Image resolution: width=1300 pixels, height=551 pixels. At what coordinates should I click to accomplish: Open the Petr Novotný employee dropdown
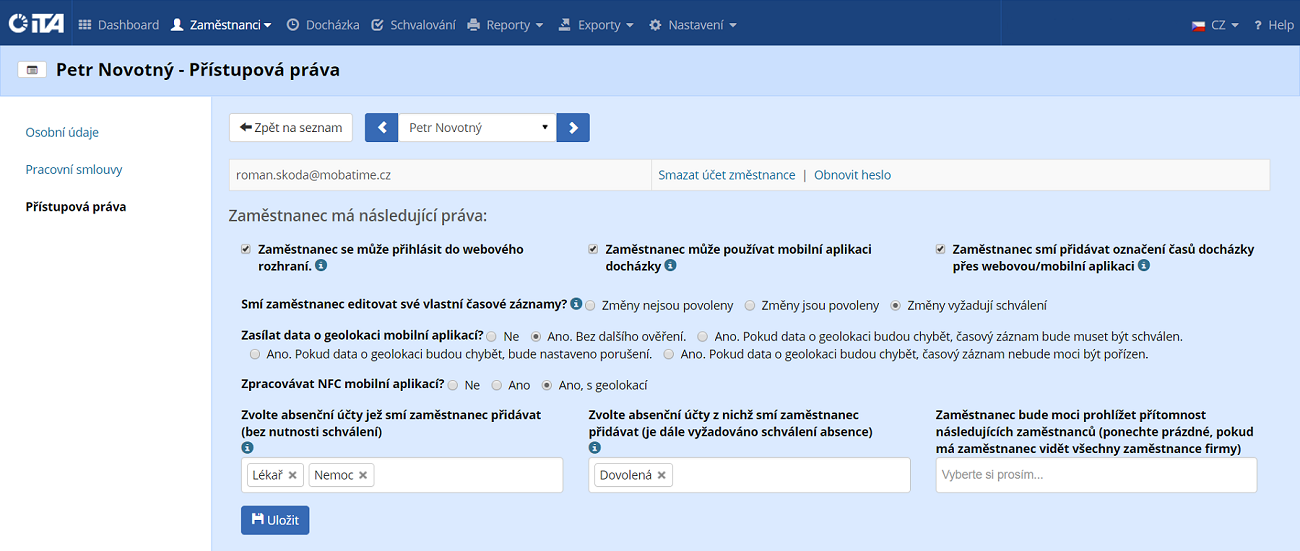point(477,128)
